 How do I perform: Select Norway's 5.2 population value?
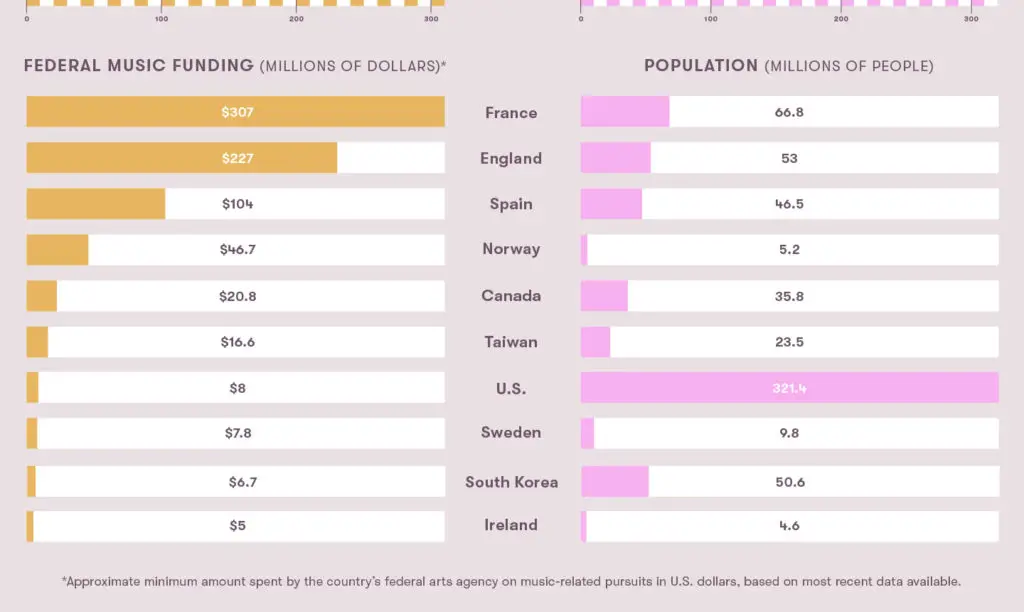pos(789,250)
